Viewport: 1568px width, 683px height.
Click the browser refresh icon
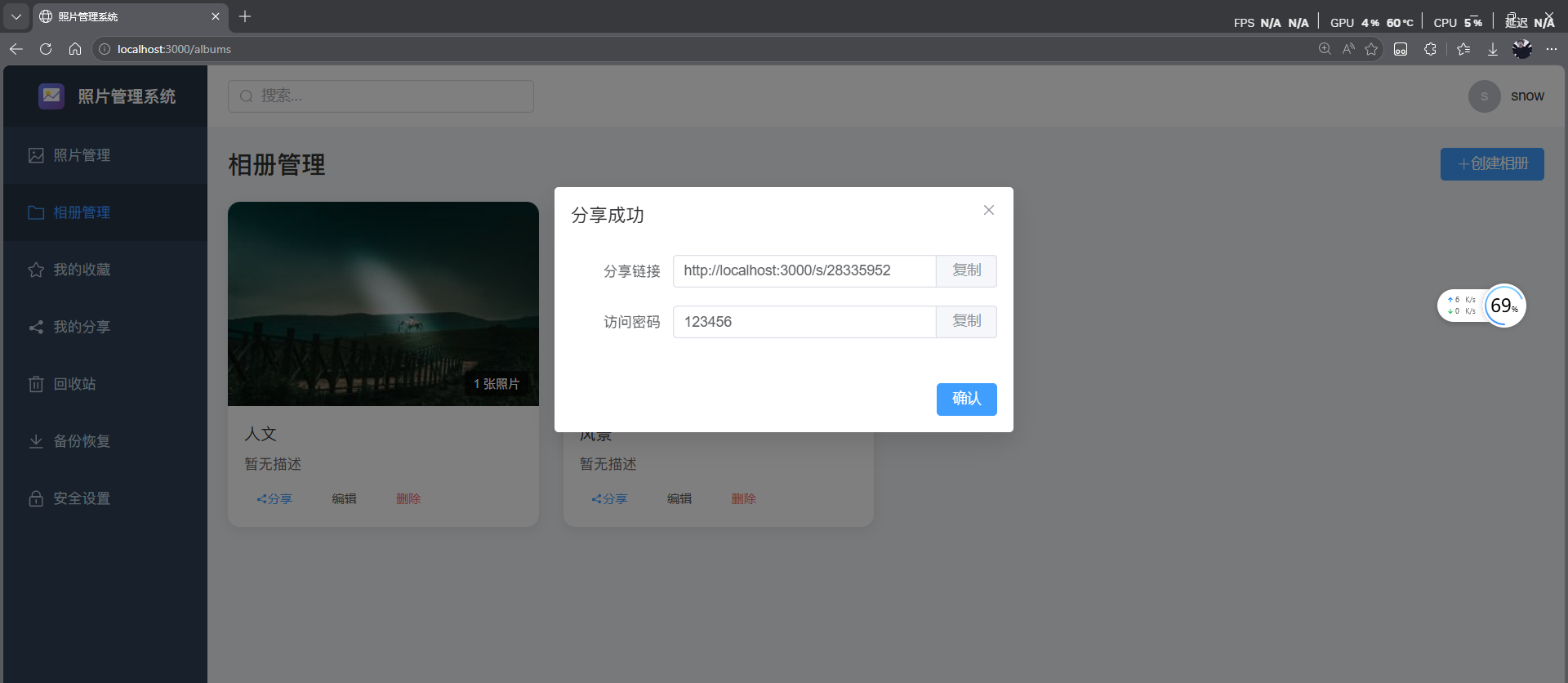click(x=46, y=49)
